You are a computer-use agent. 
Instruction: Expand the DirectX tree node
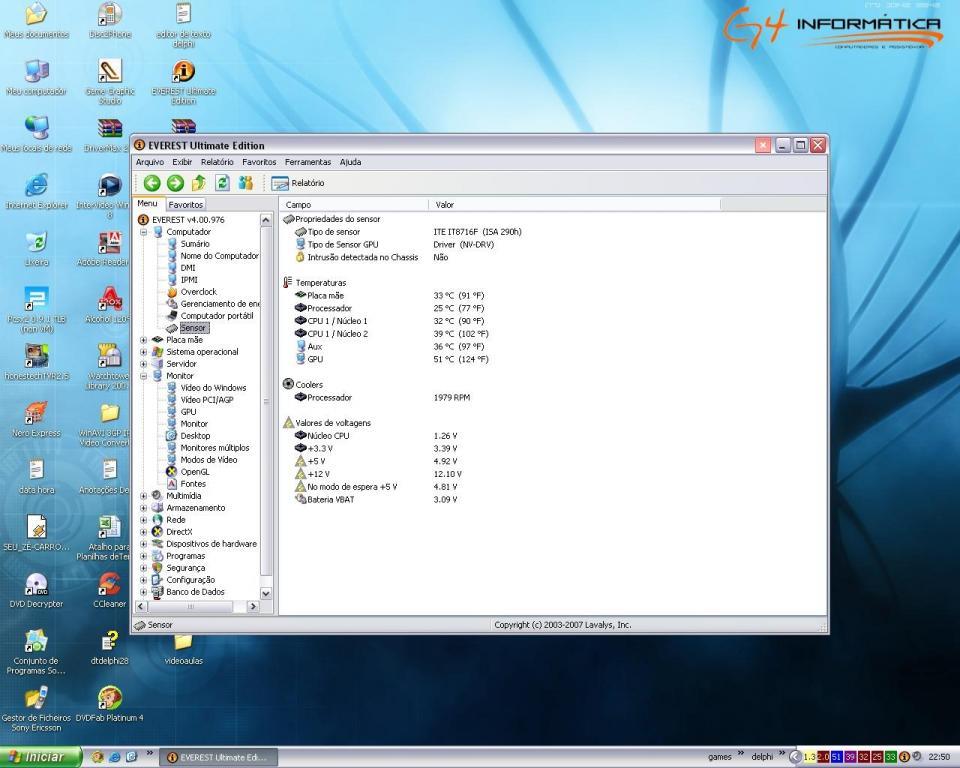point(143,532)
